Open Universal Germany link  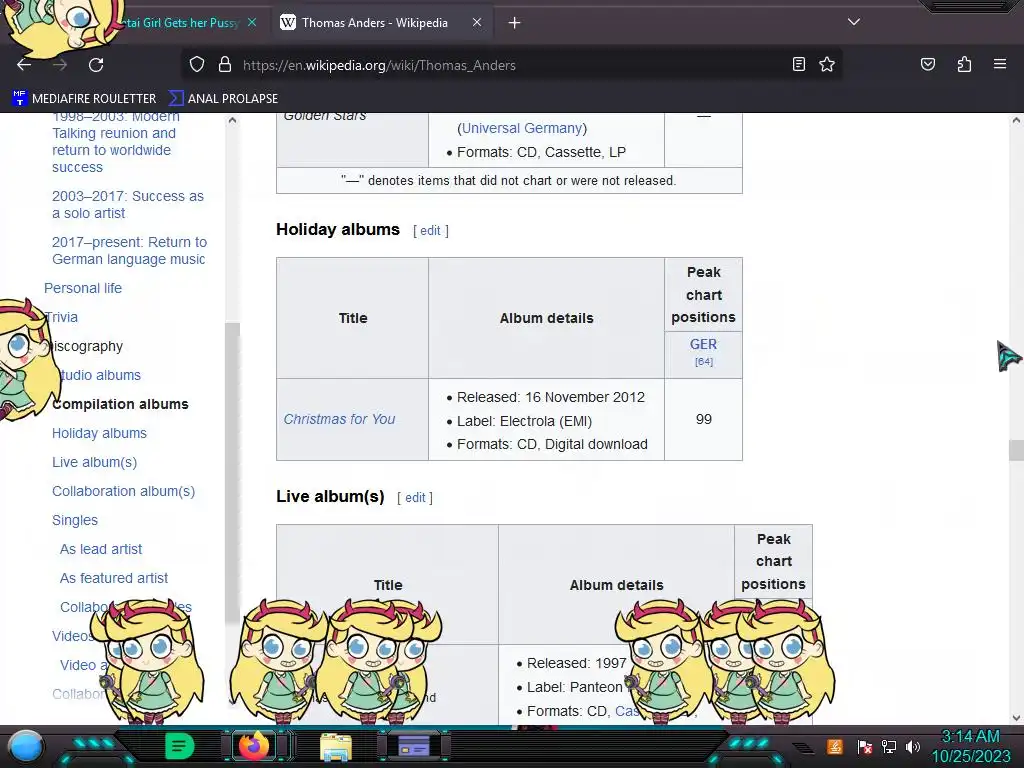522,128
